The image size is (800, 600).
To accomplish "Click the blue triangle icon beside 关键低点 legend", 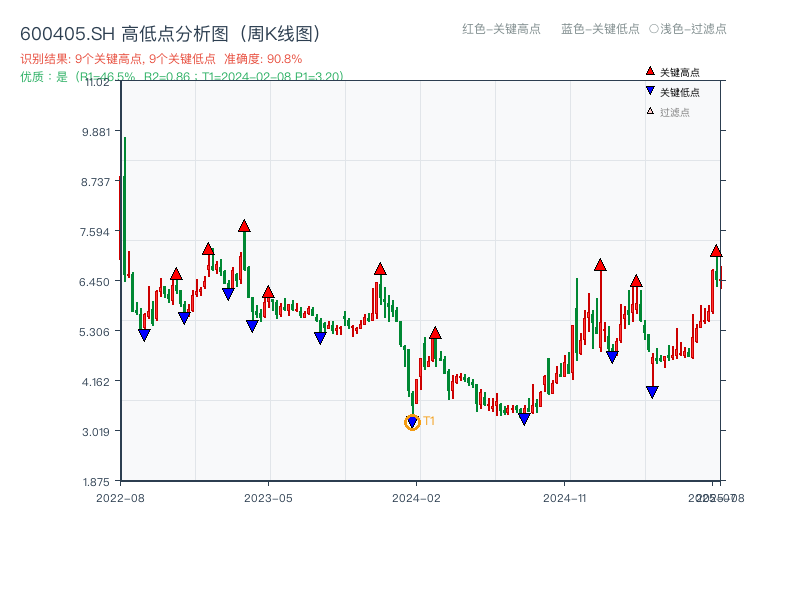I will (650, 91).
